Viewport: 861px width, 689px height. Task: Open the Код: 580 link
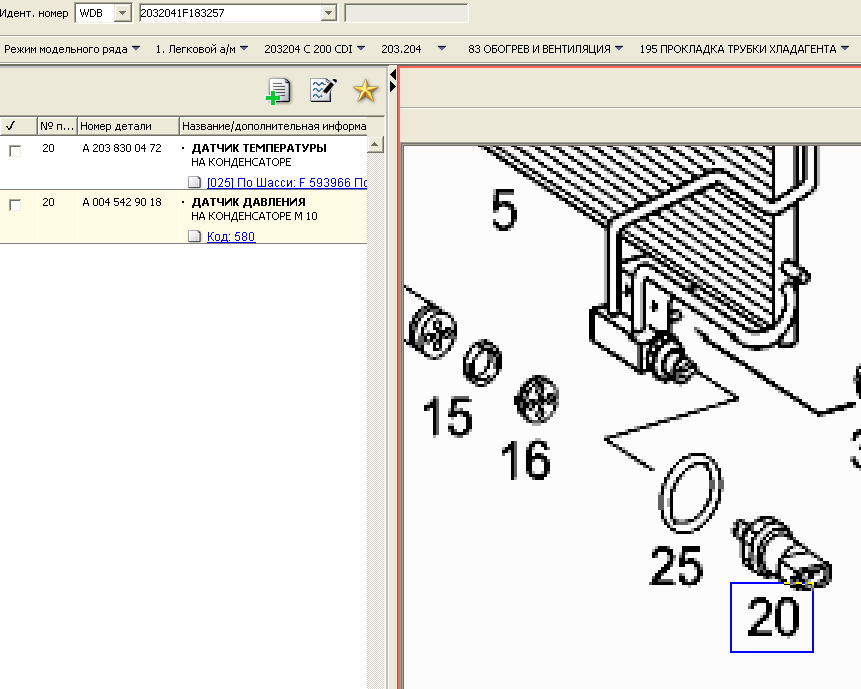click(231, 236)
